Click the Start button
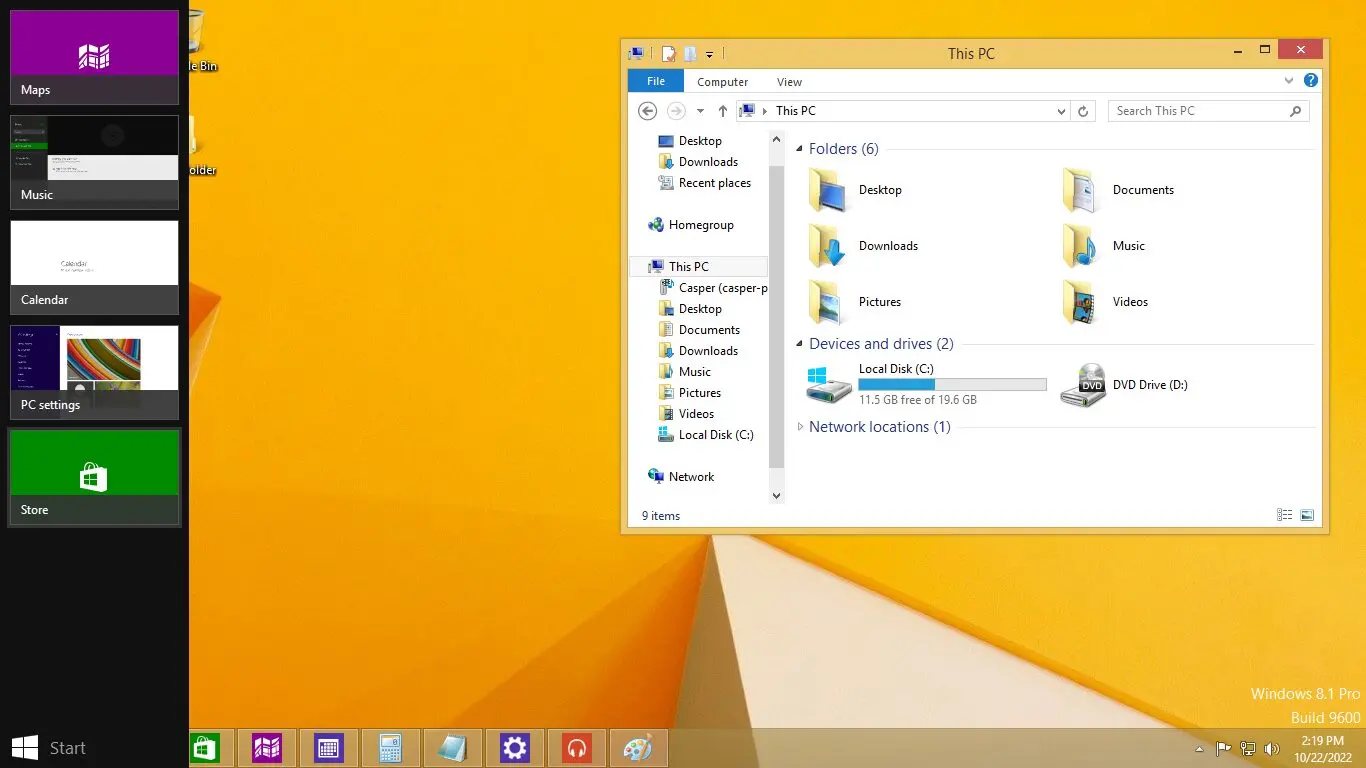Viewport: 1366px width, 768px height. click(x=48, y=747)
